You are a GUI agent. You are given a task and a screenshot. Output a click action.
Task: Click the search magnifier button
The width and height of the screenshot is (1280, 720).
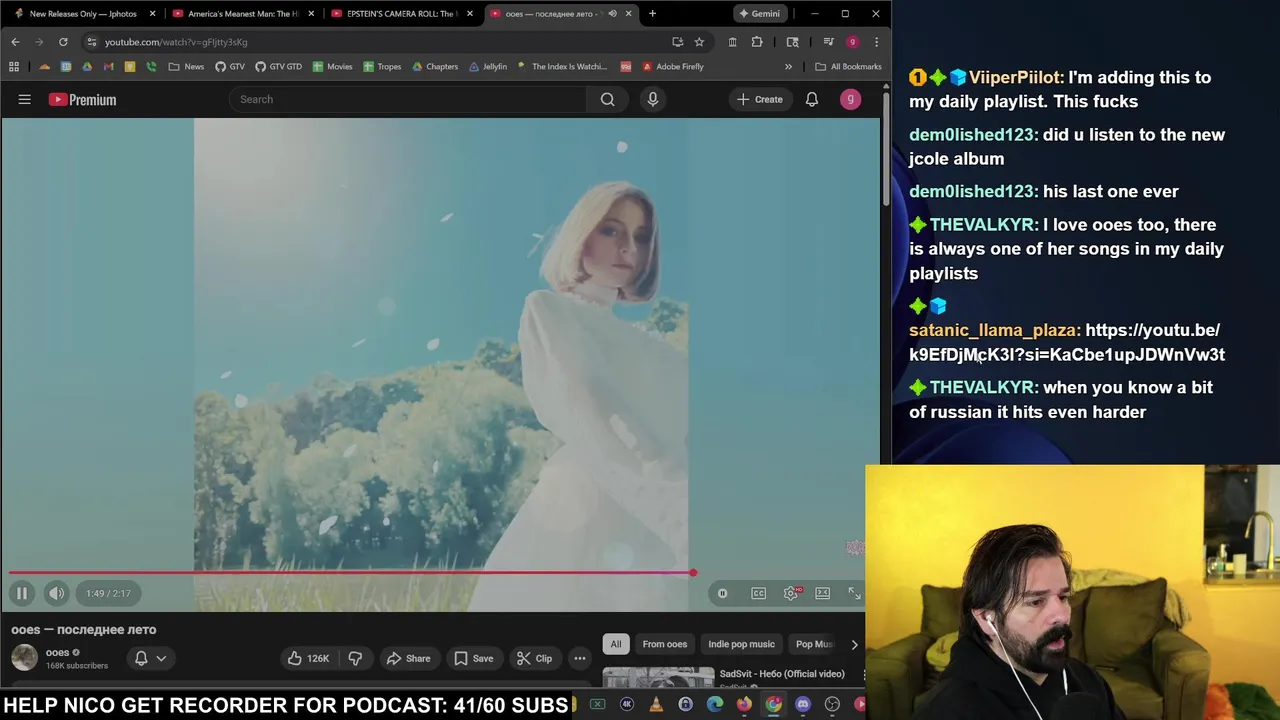[607, 99]
